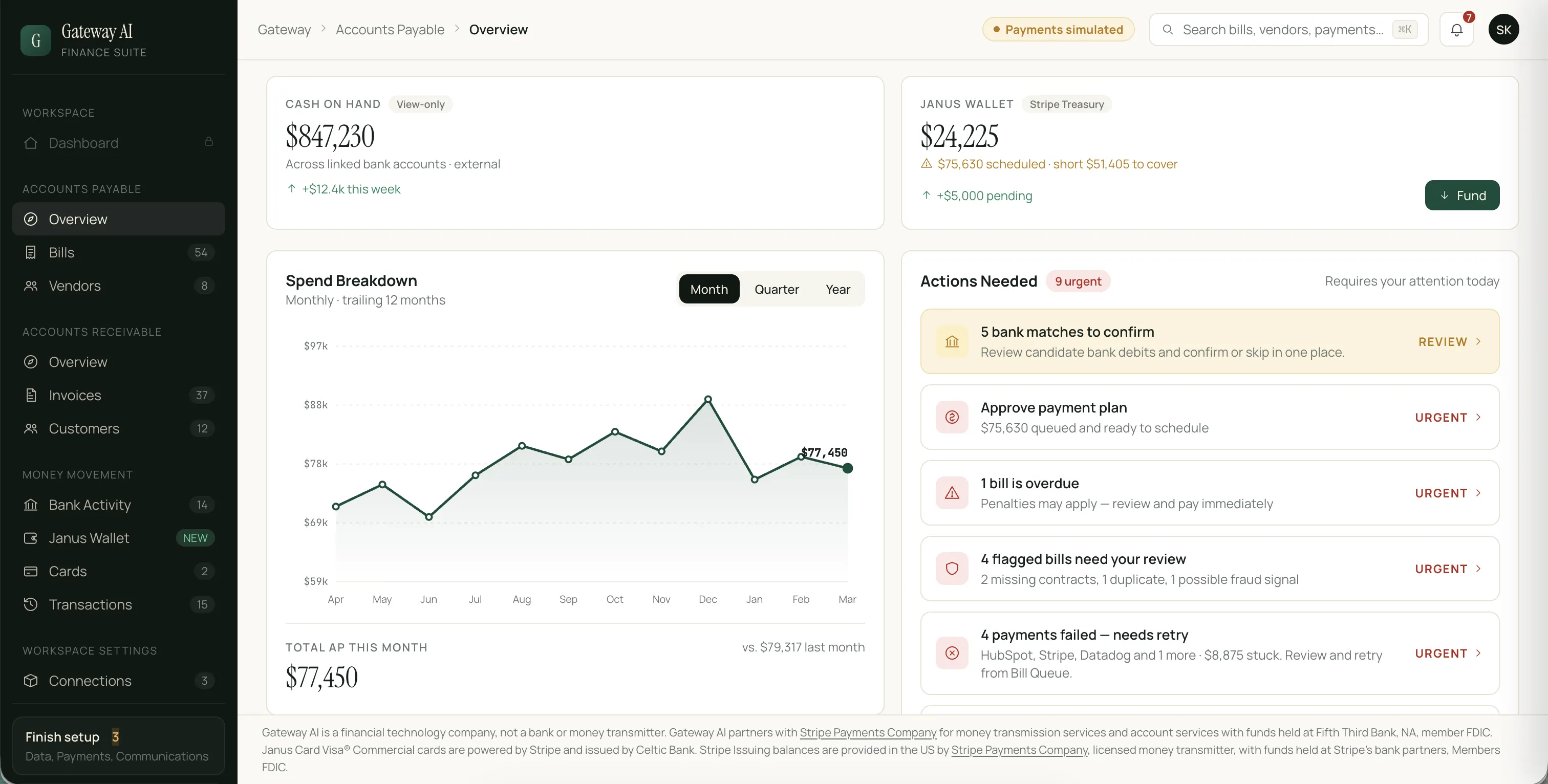This screenshot has width=1548, height=784.
Task: Click the Gateway AI logo icon
Action: [x=35, y=40]
